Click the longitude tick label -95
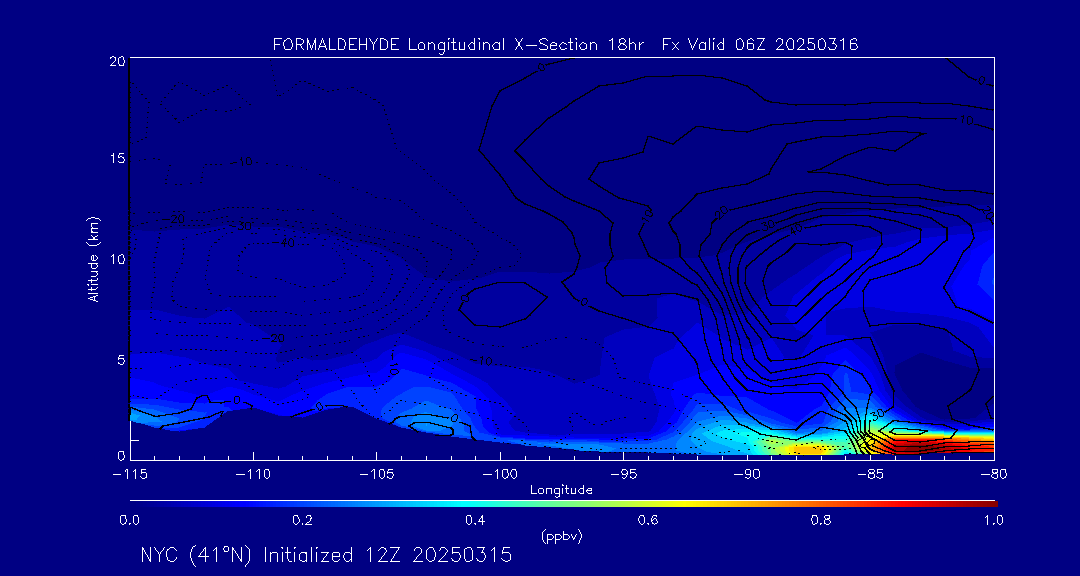Viewport: 1080px width, 576px height. (x=623, y=475)
